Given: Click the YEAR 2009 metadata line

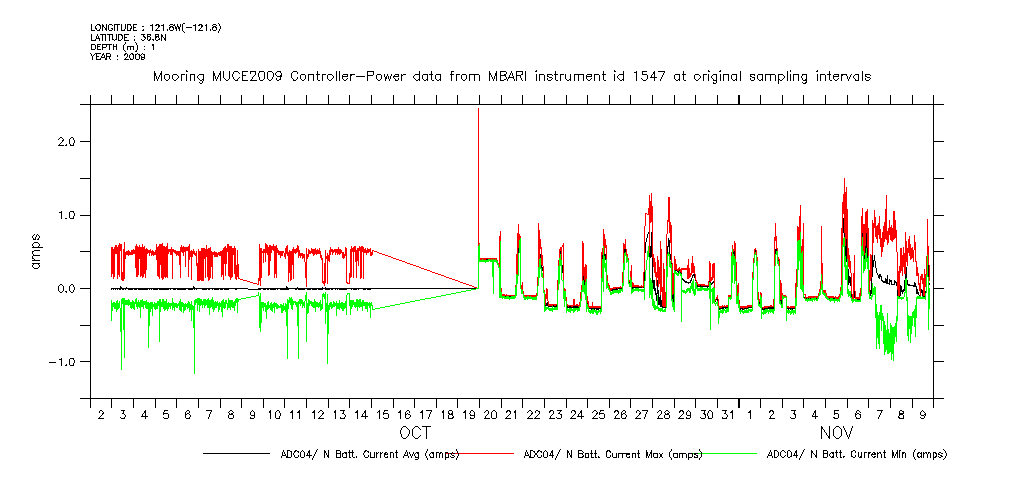Looking at the screenshot, I should point(118,57).
